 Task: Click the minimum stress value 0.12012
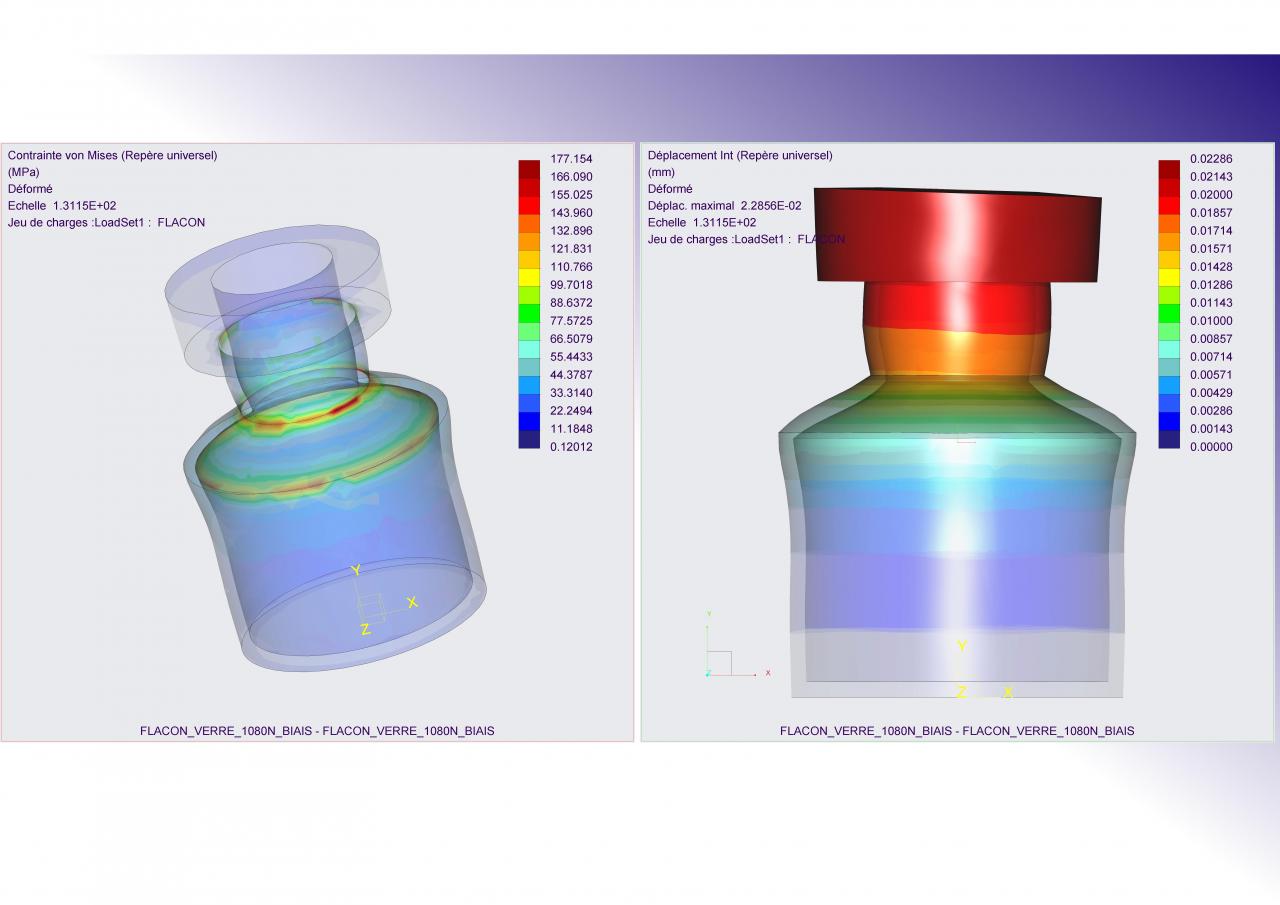click(571, 447)
